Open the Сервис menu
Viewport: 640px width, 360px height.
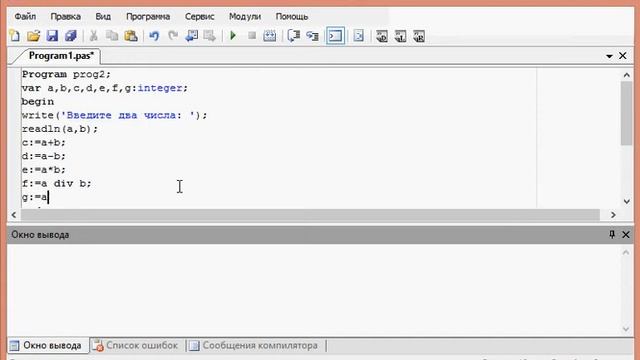[200, 17]
